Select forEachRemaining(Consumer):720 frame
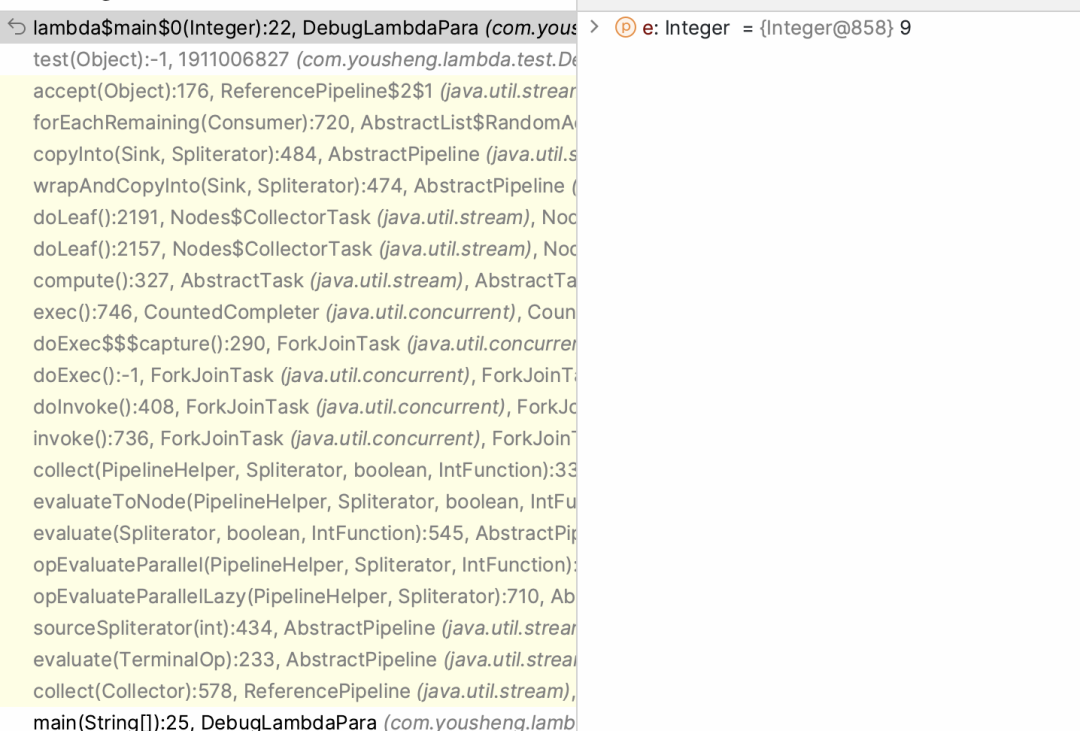Image resolution: width=1080 pixels, height=731 pixels. (x=288, y=123)
